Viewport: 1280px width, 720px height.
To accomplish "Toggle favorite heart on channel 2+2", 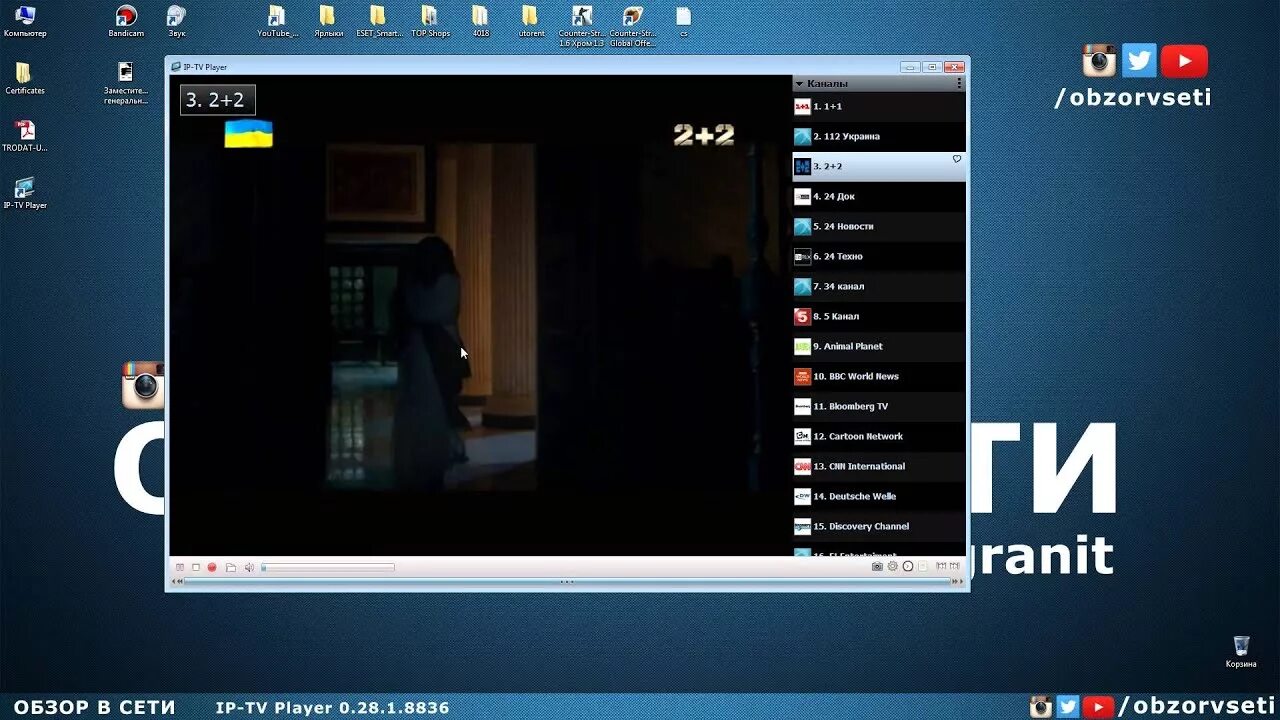I will coord(956,159).
